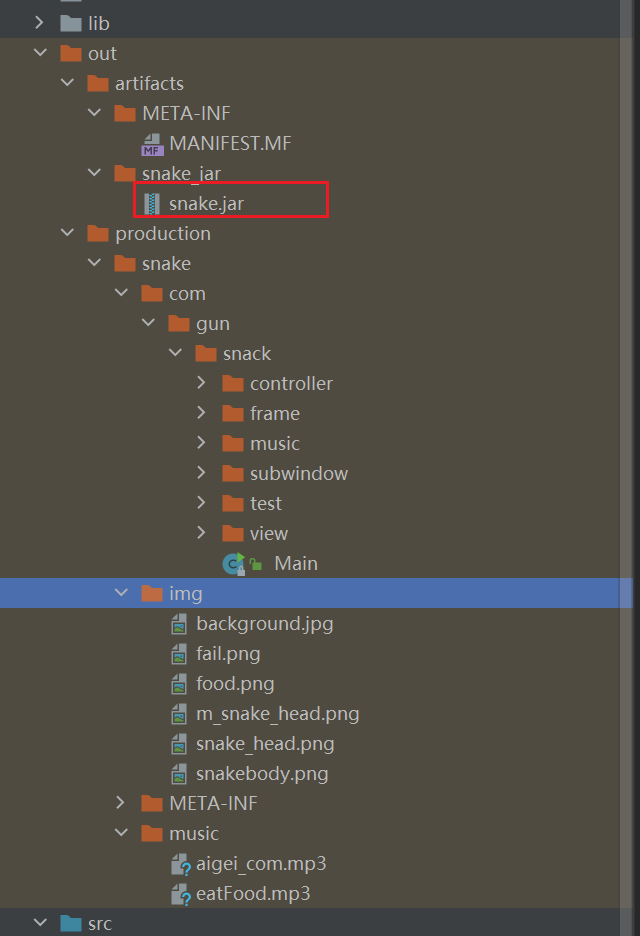Click the background.jpg image file icon
The width and height of the screenshot is (640, 936).
point(179,624)
